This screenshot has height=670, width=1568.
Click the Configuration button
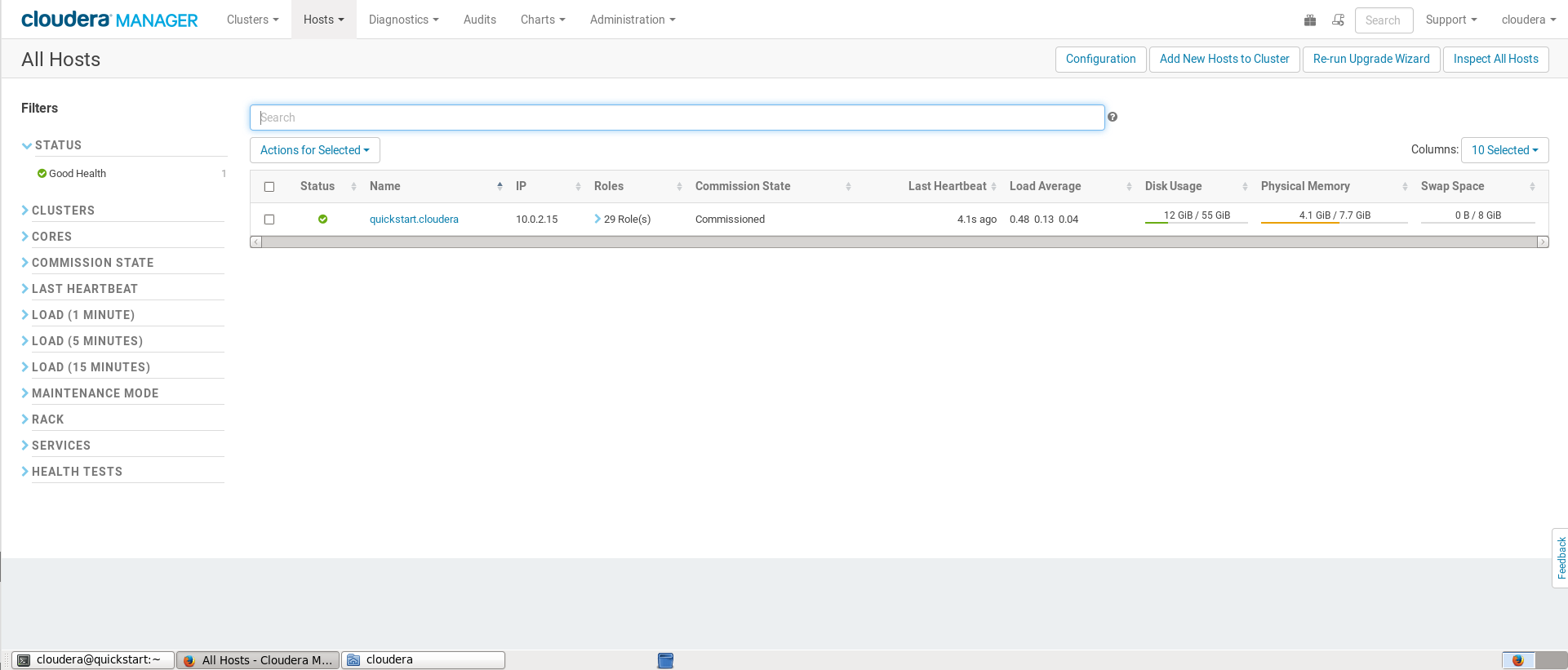(1100, 59)
